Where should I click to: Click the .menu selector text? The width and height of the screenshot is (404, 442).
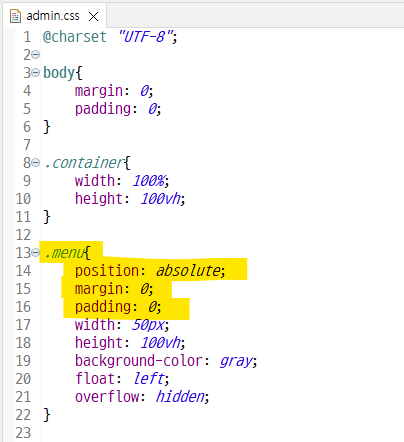(65, 253)
